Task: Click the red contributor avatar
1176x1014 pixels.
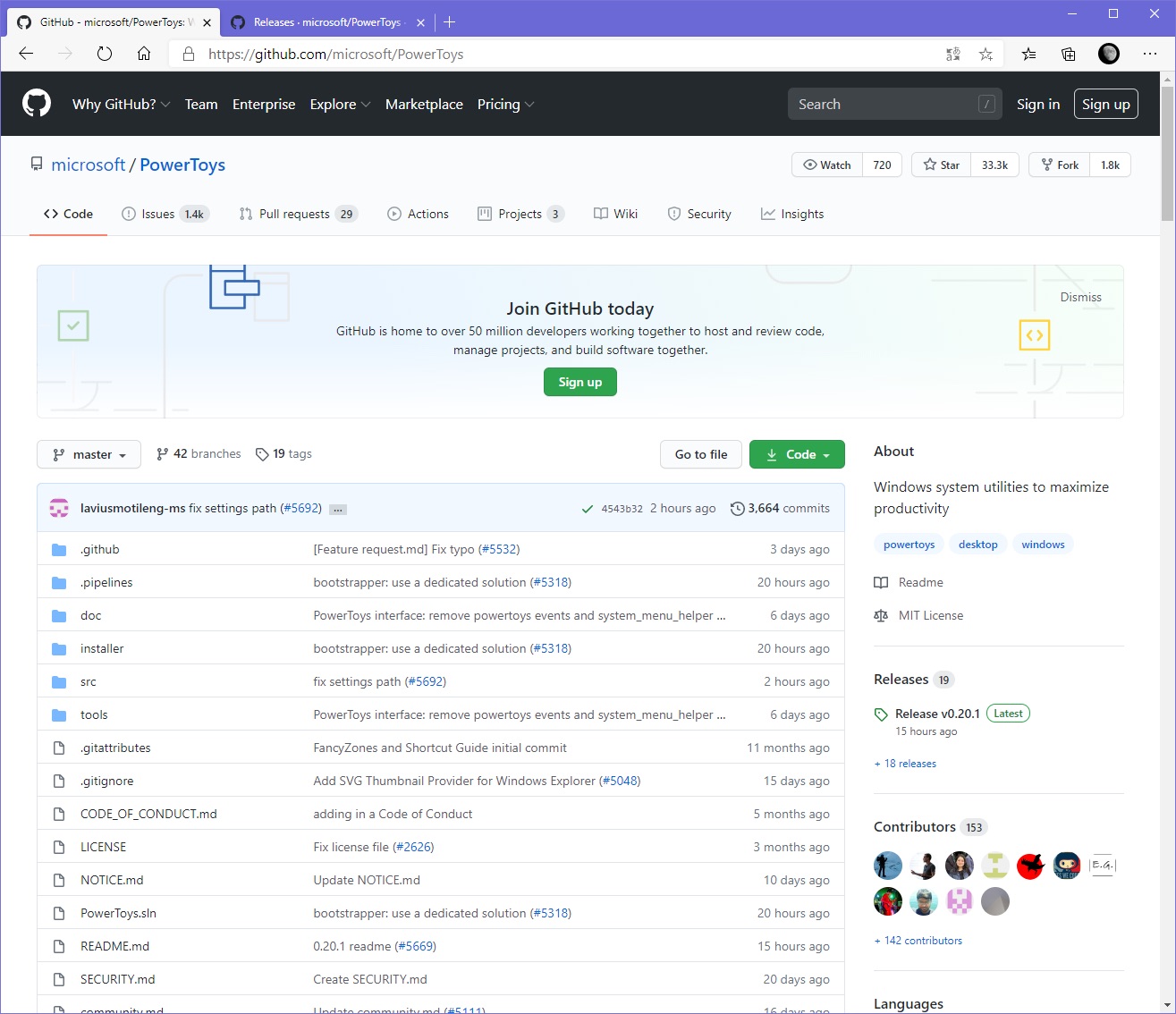Action: click(1031, 866)
